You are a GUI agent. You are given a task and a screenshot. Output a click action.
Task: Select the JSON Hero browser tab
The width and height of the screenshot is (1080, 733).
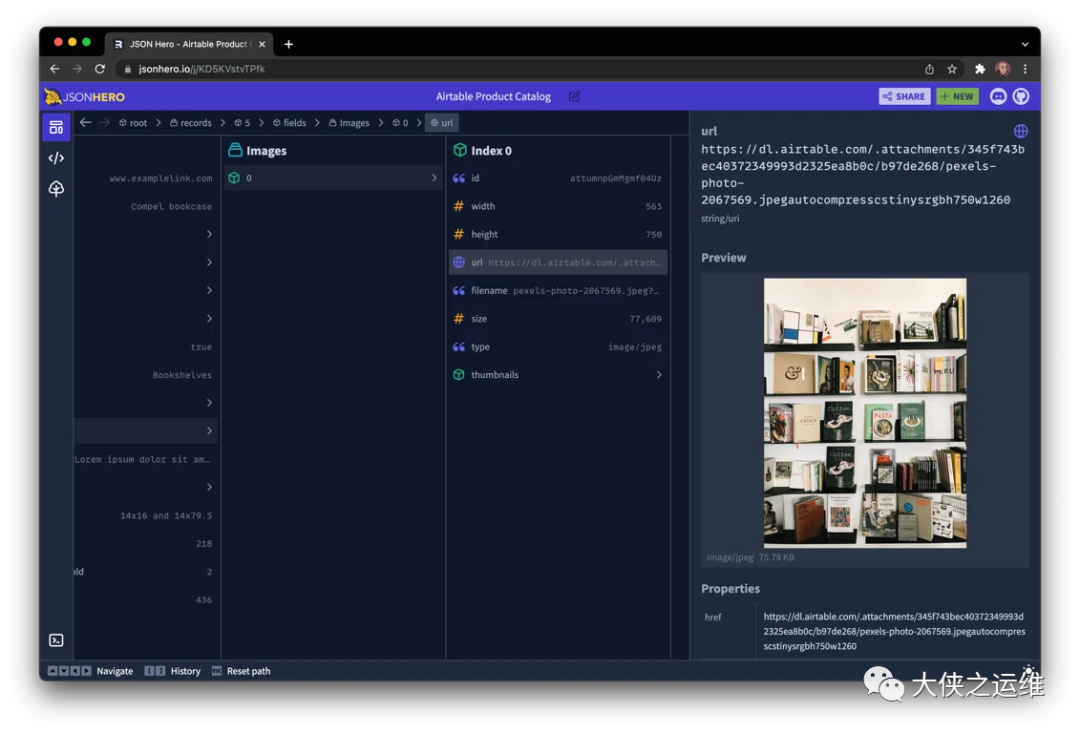click(x=187, y=44)
